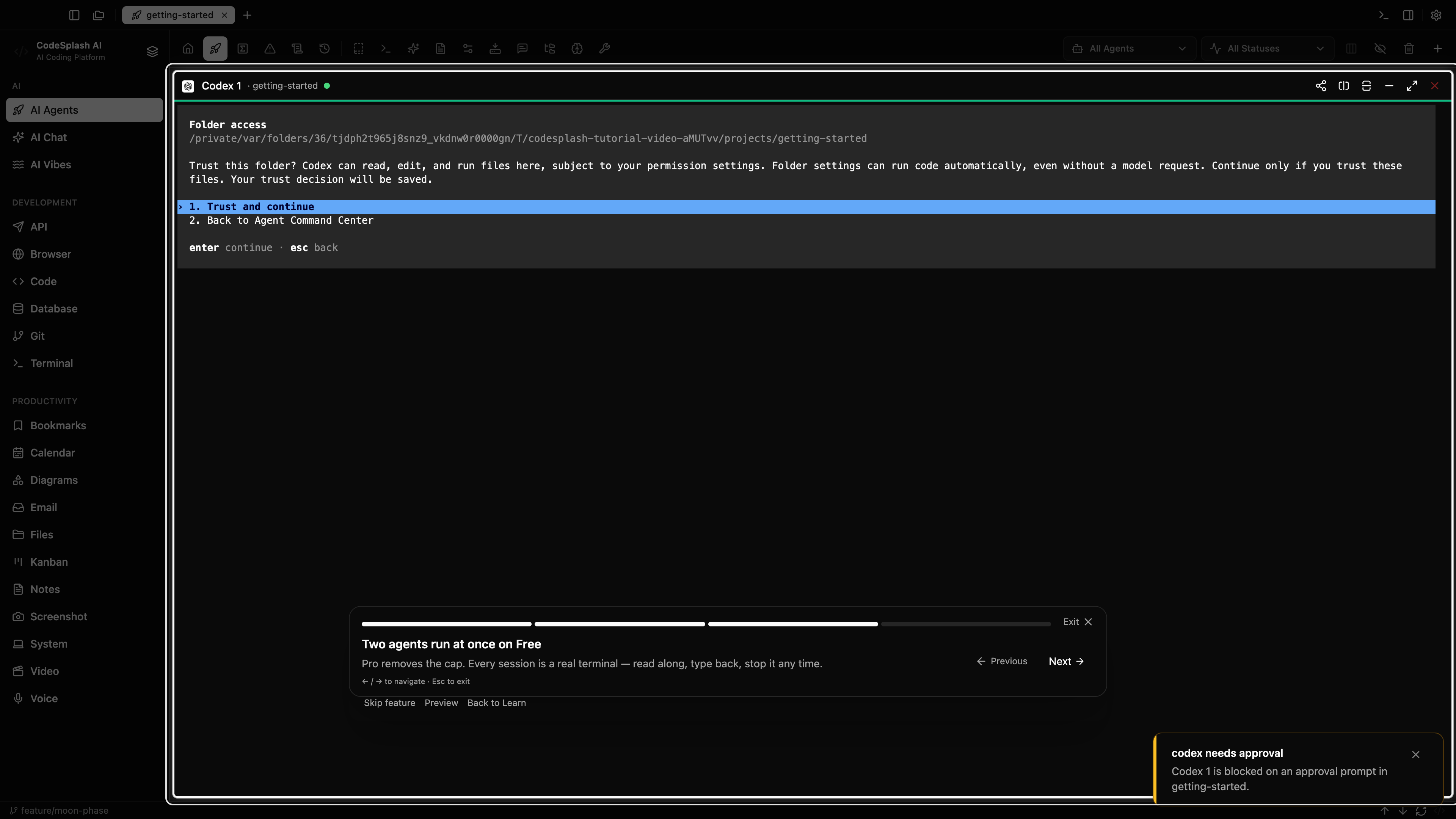Open a new tab with plus button

pos(247,15)
